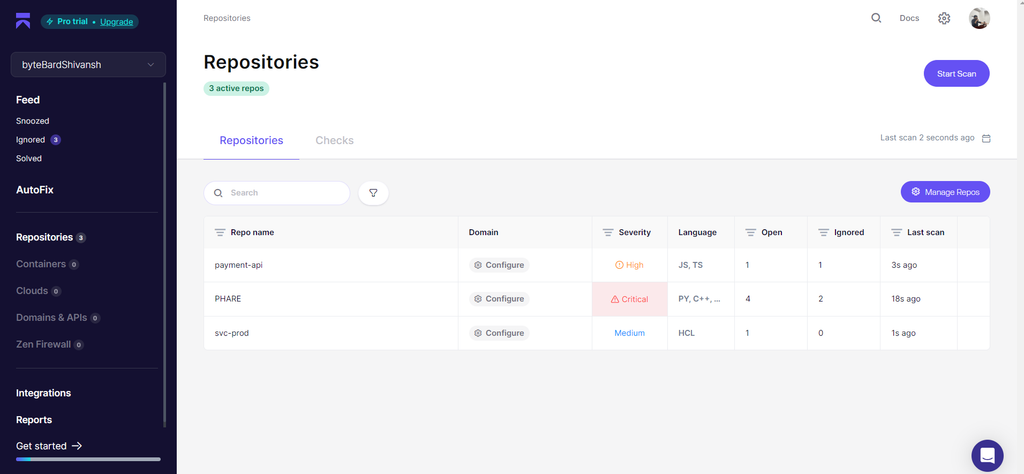Switch to the Checks tab
Screen dimensions: 1024x474
334,140
